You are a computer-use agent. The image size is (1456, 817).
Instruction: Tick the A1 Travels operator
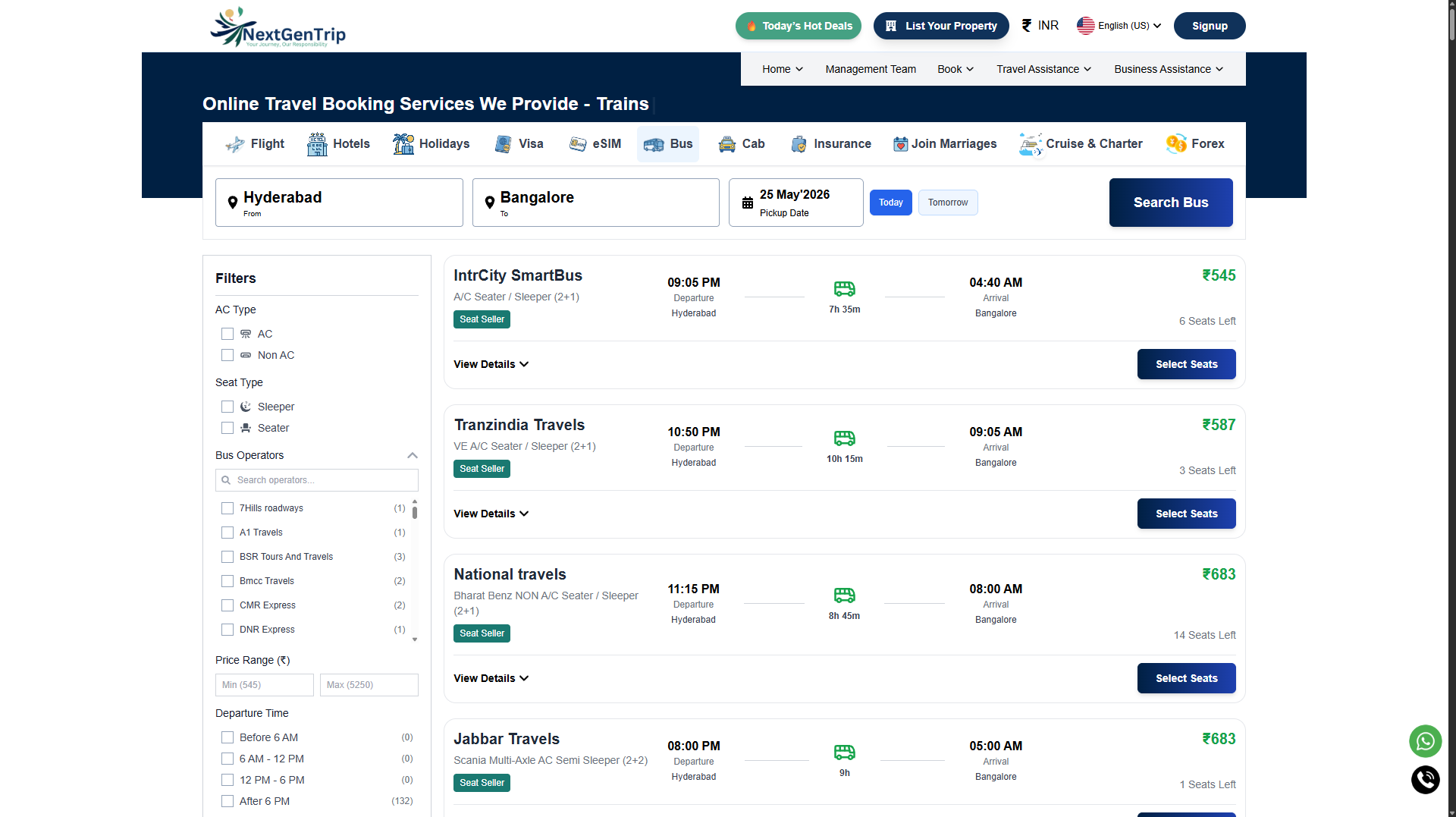[x=227, y=533]
